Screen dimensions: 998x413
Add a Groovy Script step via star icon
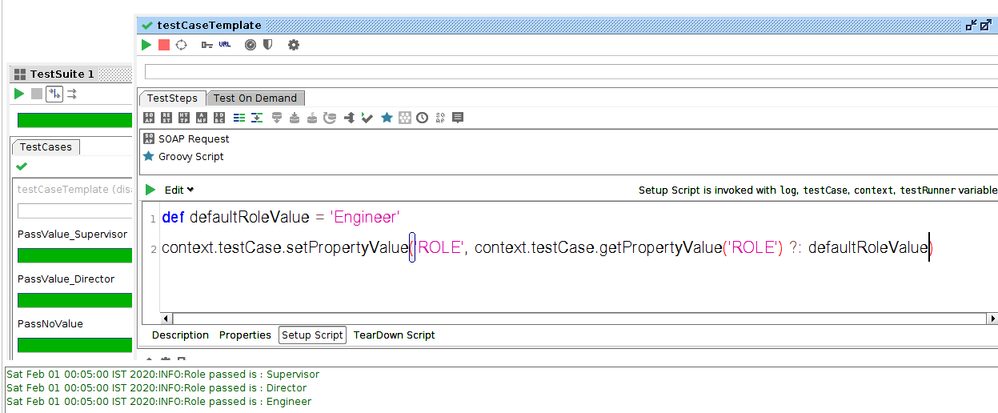[387, 118]
